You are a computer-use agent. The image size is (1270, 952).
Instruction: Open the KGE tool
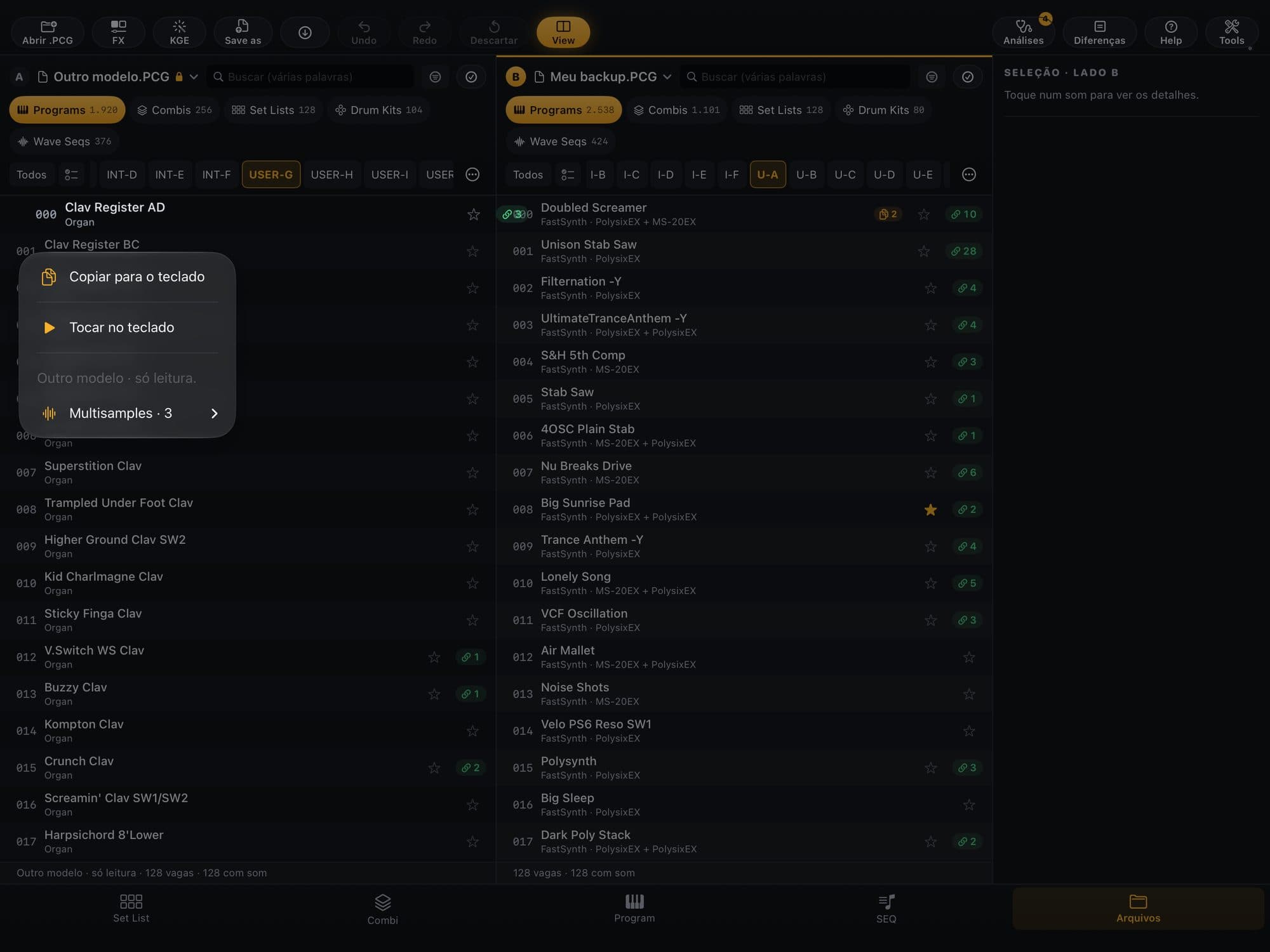[179, 32]
